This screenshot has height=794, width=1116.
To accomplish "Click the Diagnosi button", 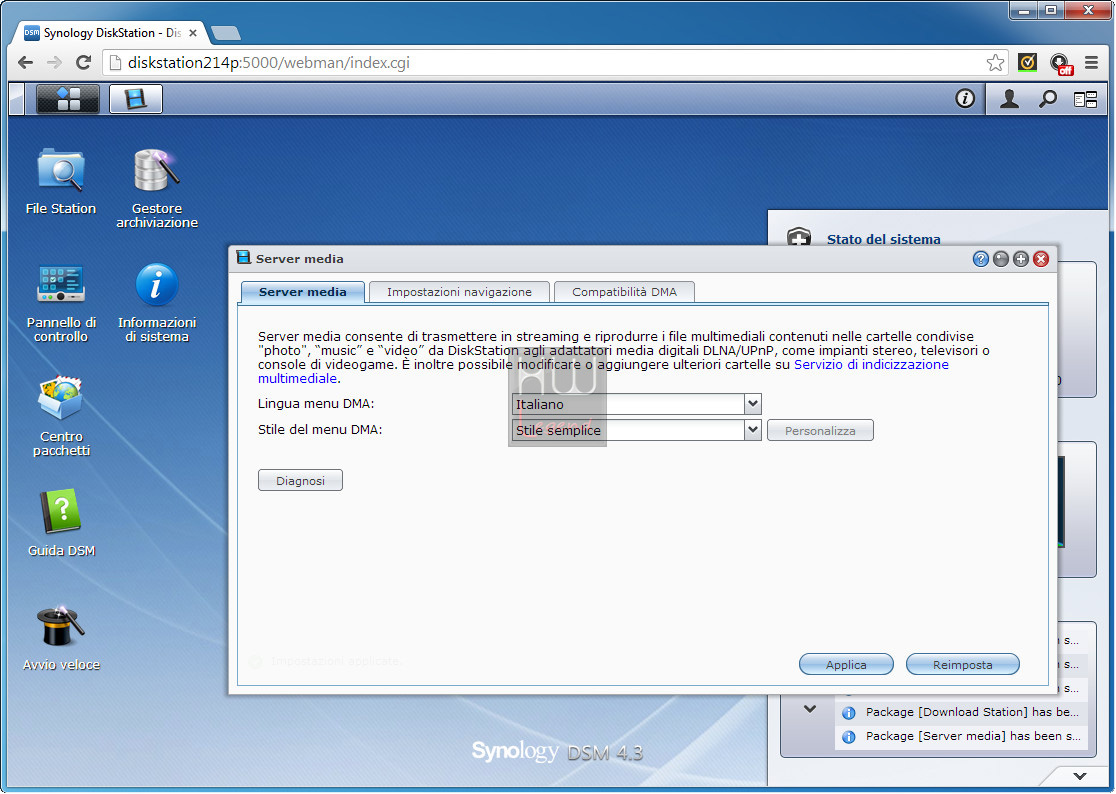I will (x=300, y=480).
